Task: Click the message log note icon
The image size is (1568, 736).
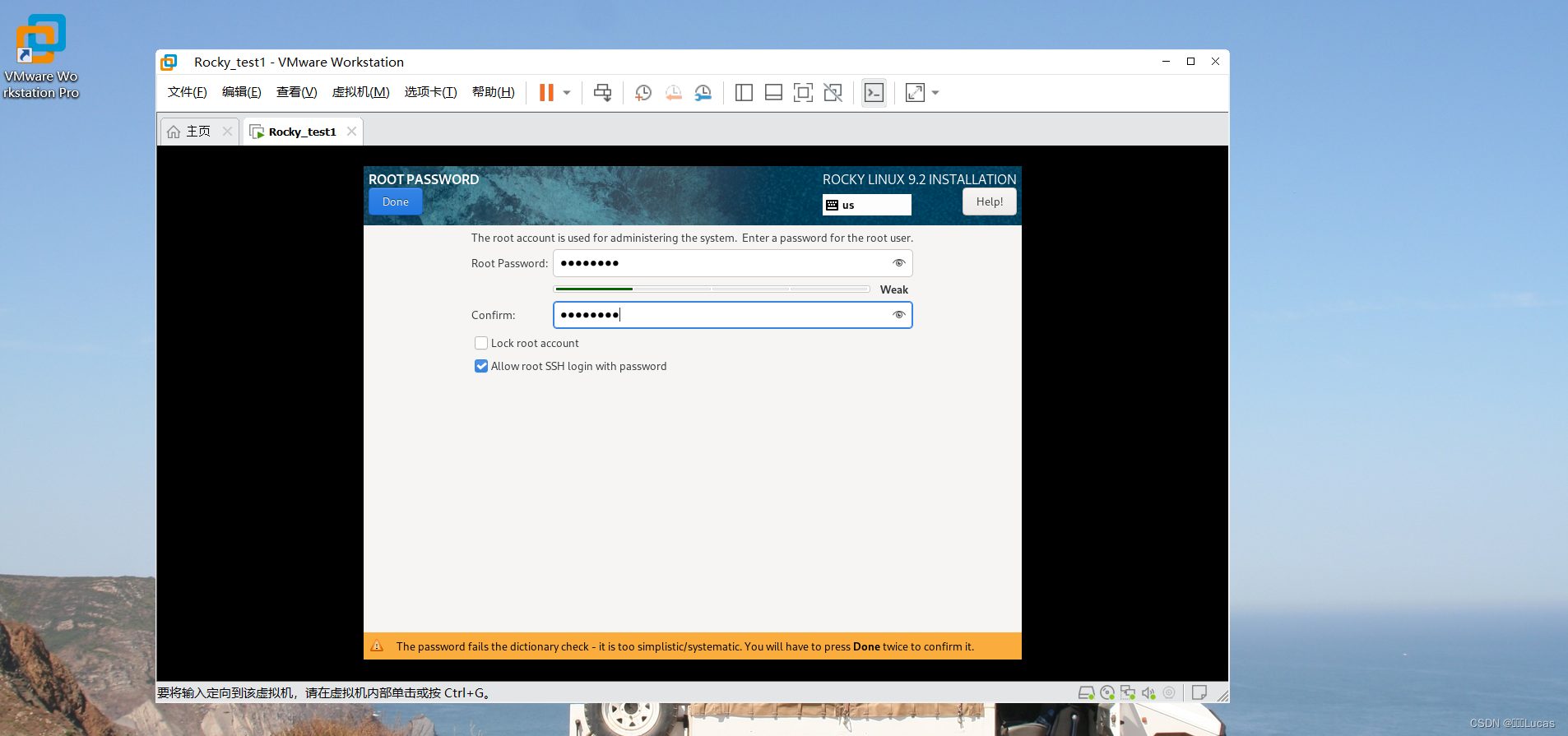Action: click(x=1199, y=693)
